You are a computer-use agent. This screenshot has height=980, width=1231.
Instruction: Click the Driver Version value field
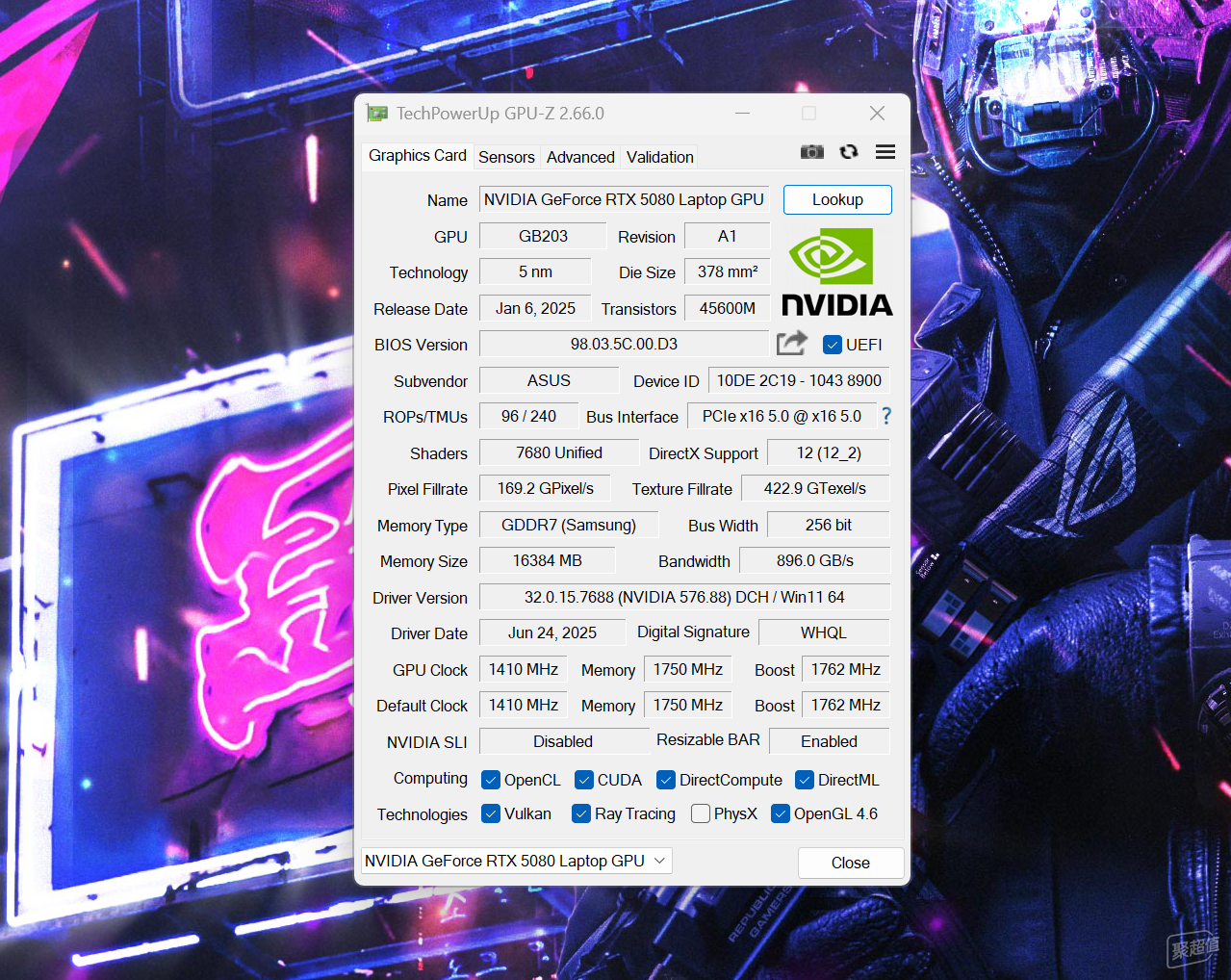tap(684, 597)
